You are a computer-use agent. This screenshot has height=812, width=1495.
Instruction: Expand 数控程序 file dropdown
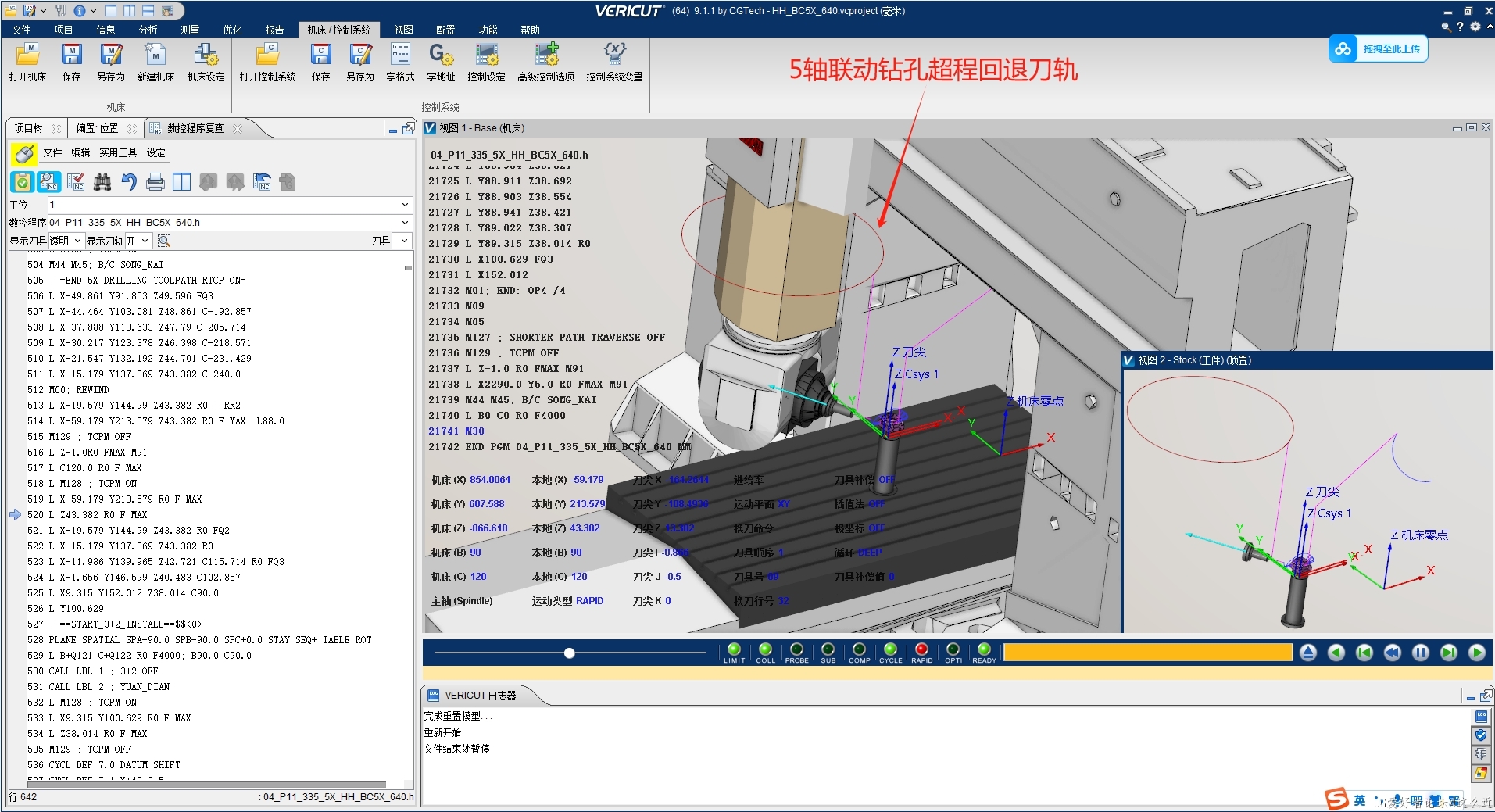pyautogui.click(x=405, y=223)
